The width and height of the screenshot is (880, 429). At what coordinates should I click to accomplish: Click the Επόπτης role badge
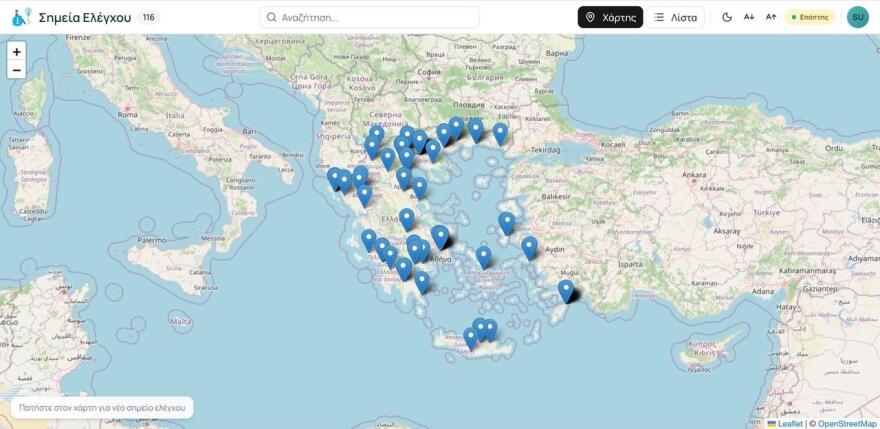click(809, 17)
